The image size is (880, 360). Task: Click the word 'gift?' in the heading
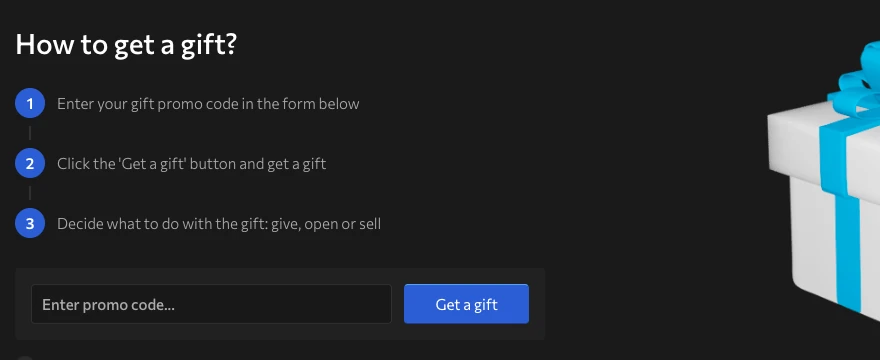[209, 45]
